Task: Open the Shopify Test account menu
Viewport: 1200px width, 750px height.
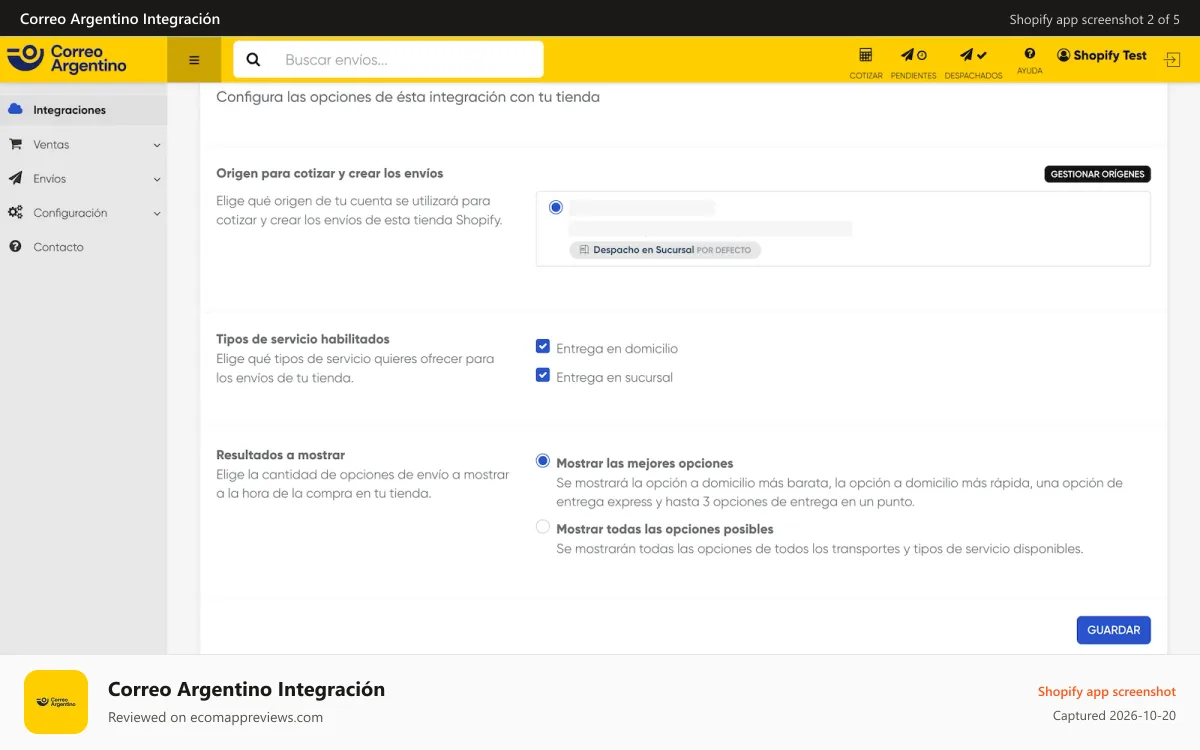Action: tap(1102, 55)
